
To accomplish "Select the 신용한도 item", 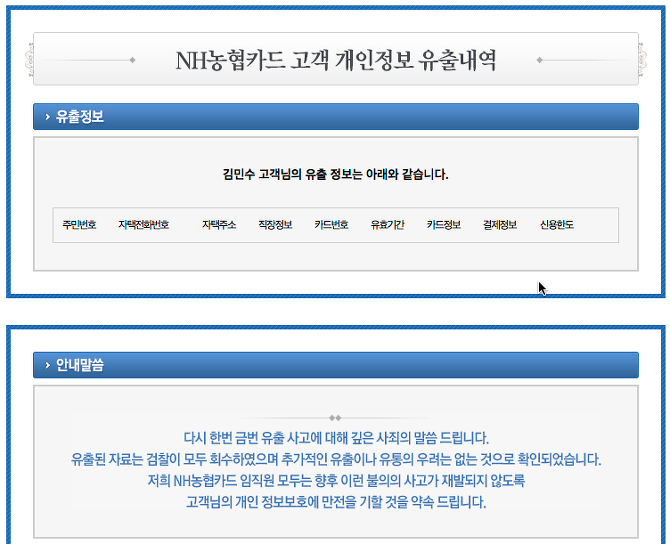I will 557,225.
